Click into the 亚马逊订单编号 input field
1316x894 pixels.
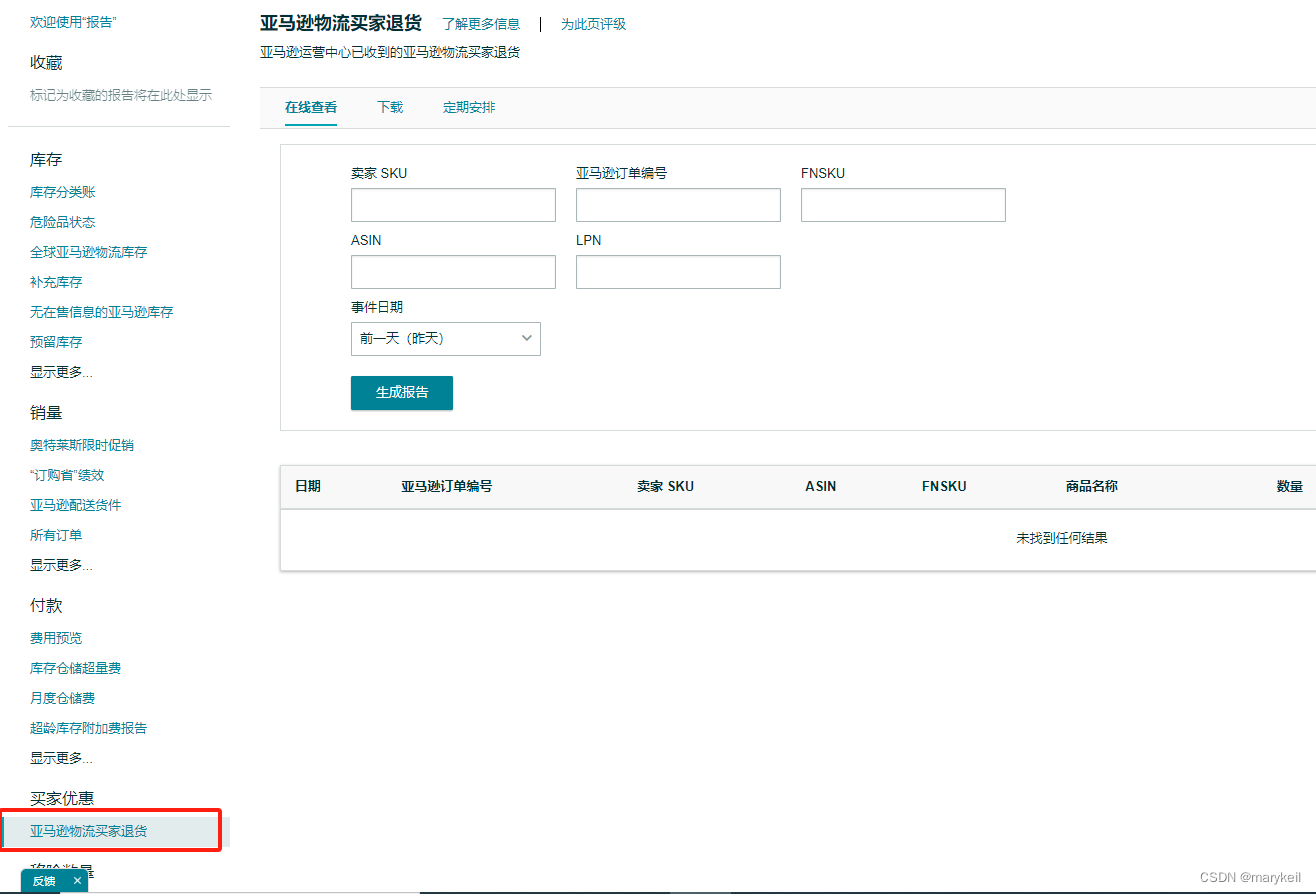[678, 205]
